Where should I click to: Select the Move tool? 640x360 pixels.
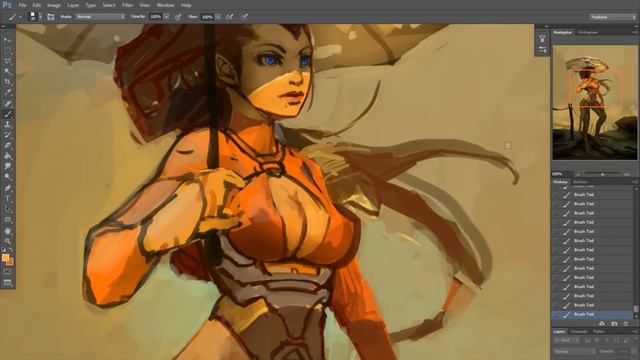coord(7,40)
